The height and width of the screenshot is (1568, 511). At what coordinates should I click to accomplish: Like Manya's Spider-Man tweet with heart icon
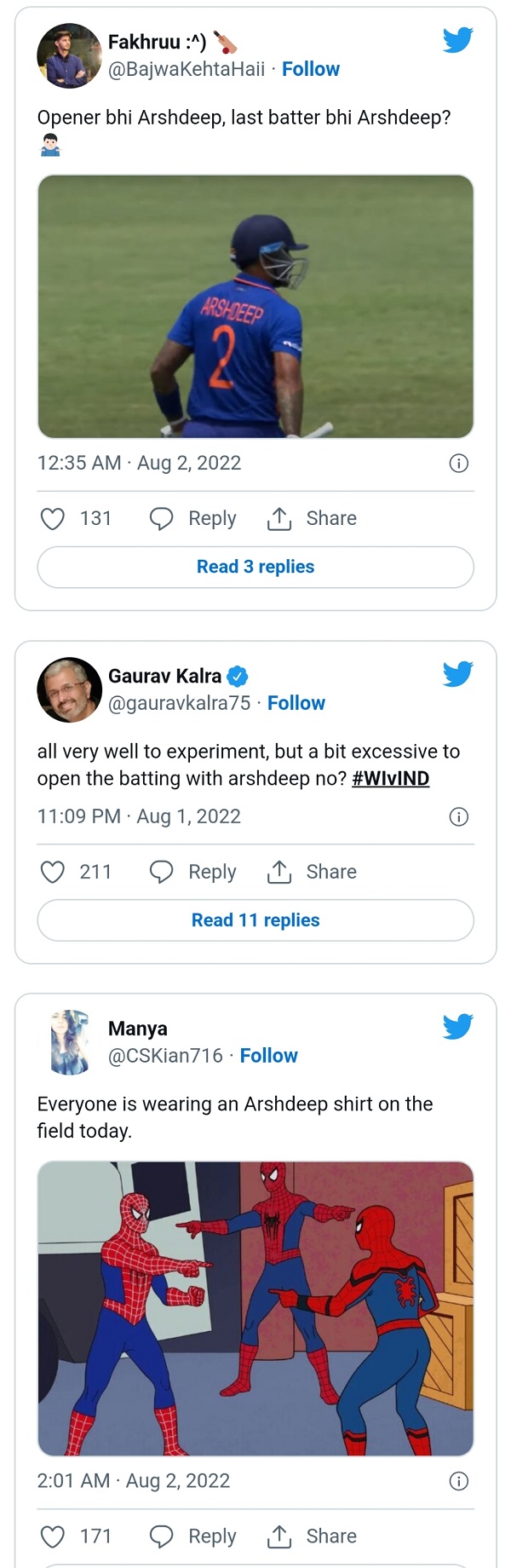53,1536
